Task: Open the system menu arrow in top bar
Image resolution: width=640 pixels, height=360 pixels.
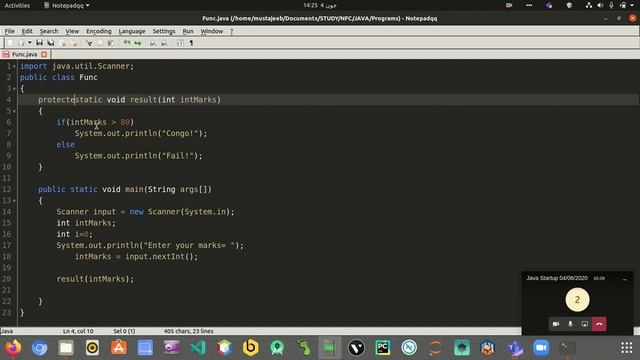Action: 633,5
